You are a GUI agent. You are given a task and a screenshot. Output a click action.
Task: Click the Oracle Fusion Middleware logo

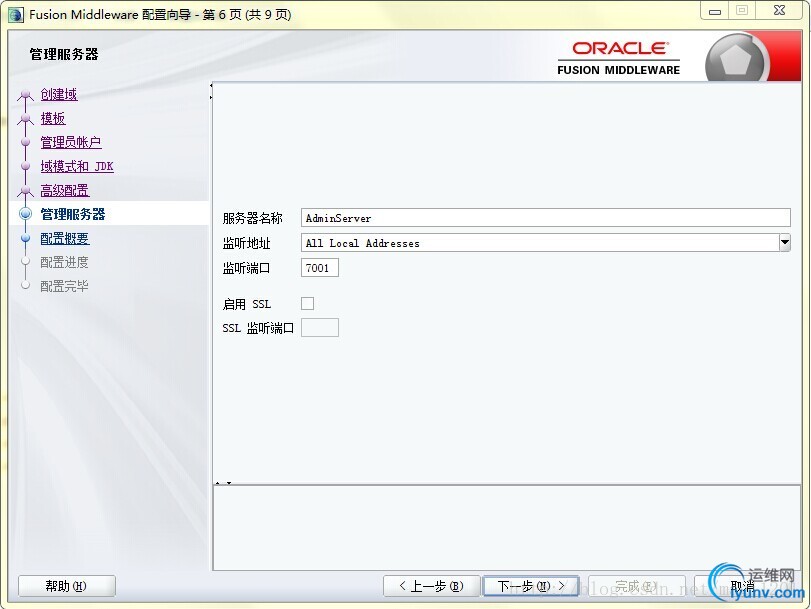[x=619, y=58]
